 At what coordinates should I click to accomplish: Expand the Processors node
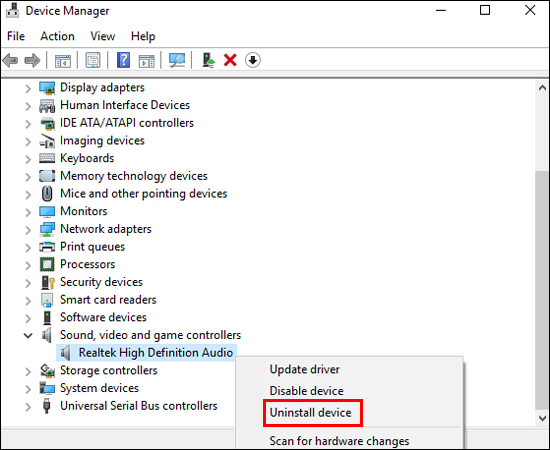[28, 265]
